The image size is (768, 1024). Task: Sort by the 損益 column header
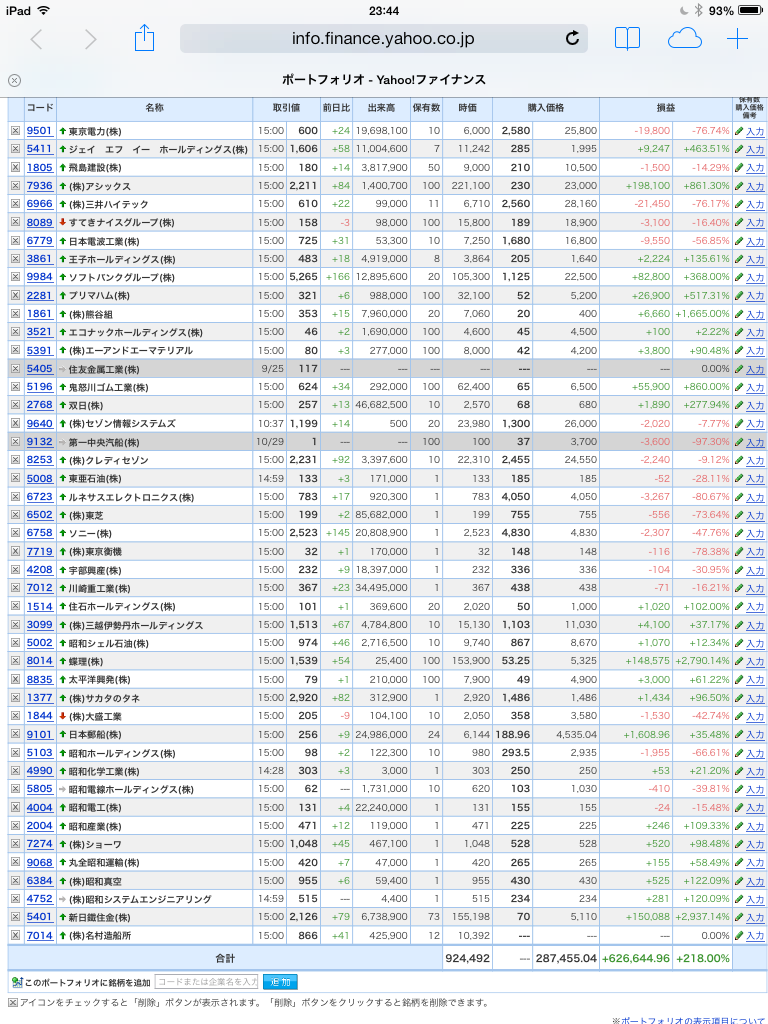[665, 108]
